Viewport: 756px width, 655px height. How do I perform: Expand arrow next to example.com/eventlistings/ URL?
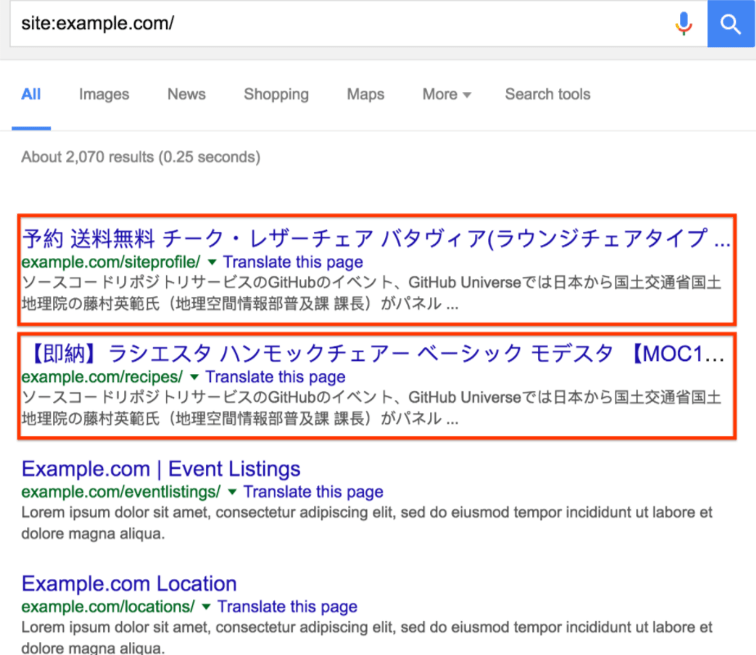pyautogui.click(x=232, y=492)
